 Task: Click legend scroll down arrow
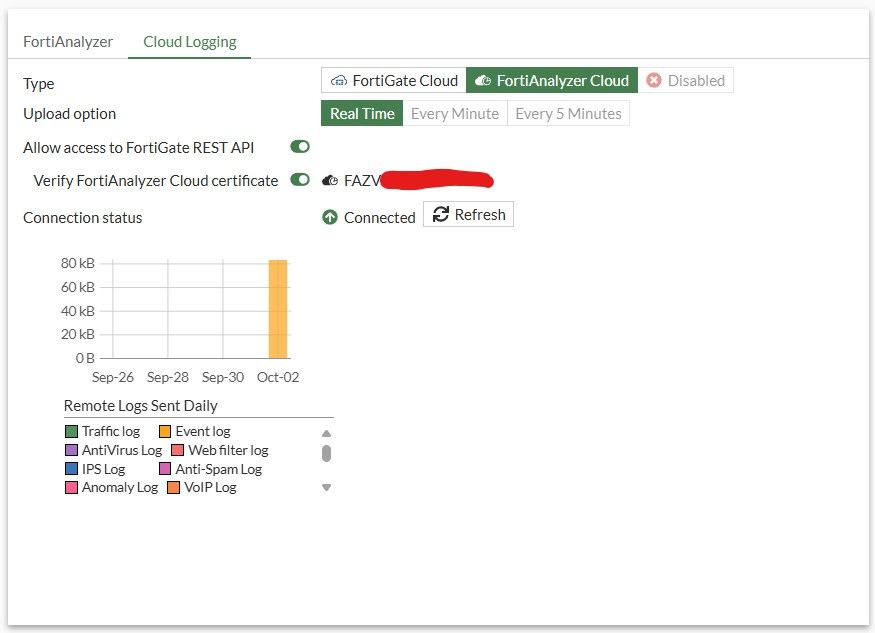[326, 487]
